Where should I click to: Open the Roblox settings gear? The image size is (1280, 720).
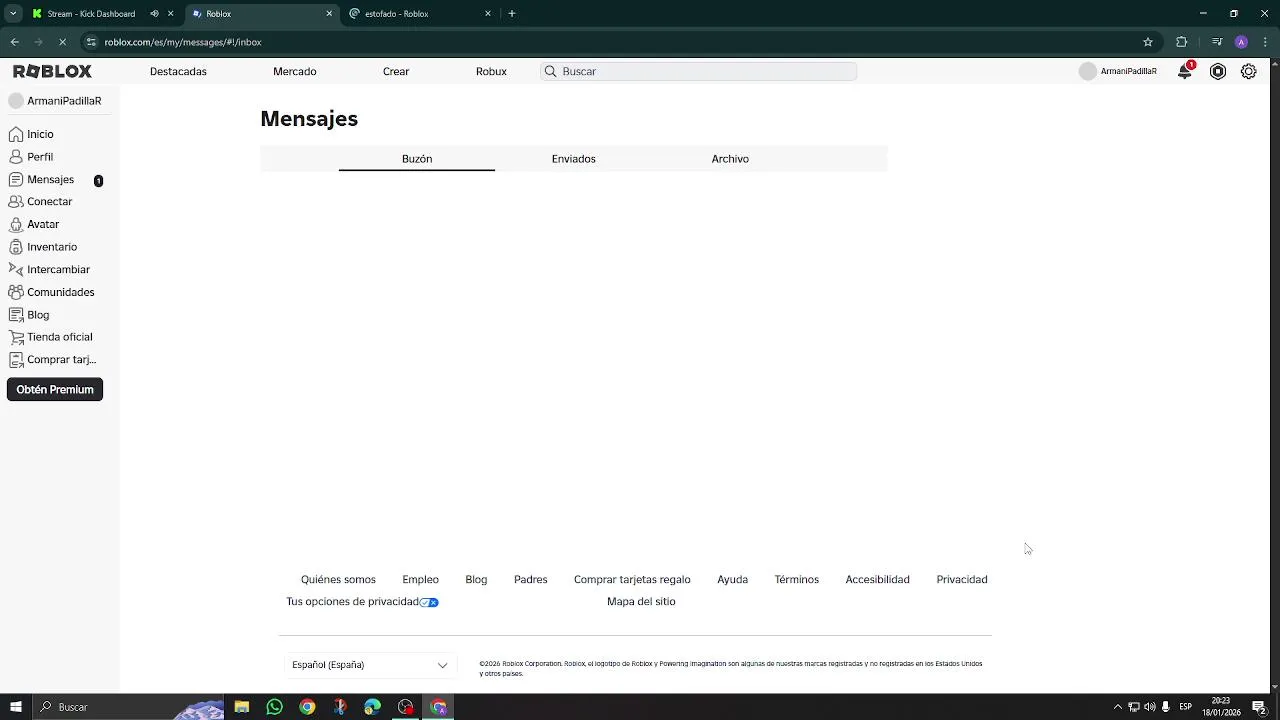click(x=1249, y=71)
